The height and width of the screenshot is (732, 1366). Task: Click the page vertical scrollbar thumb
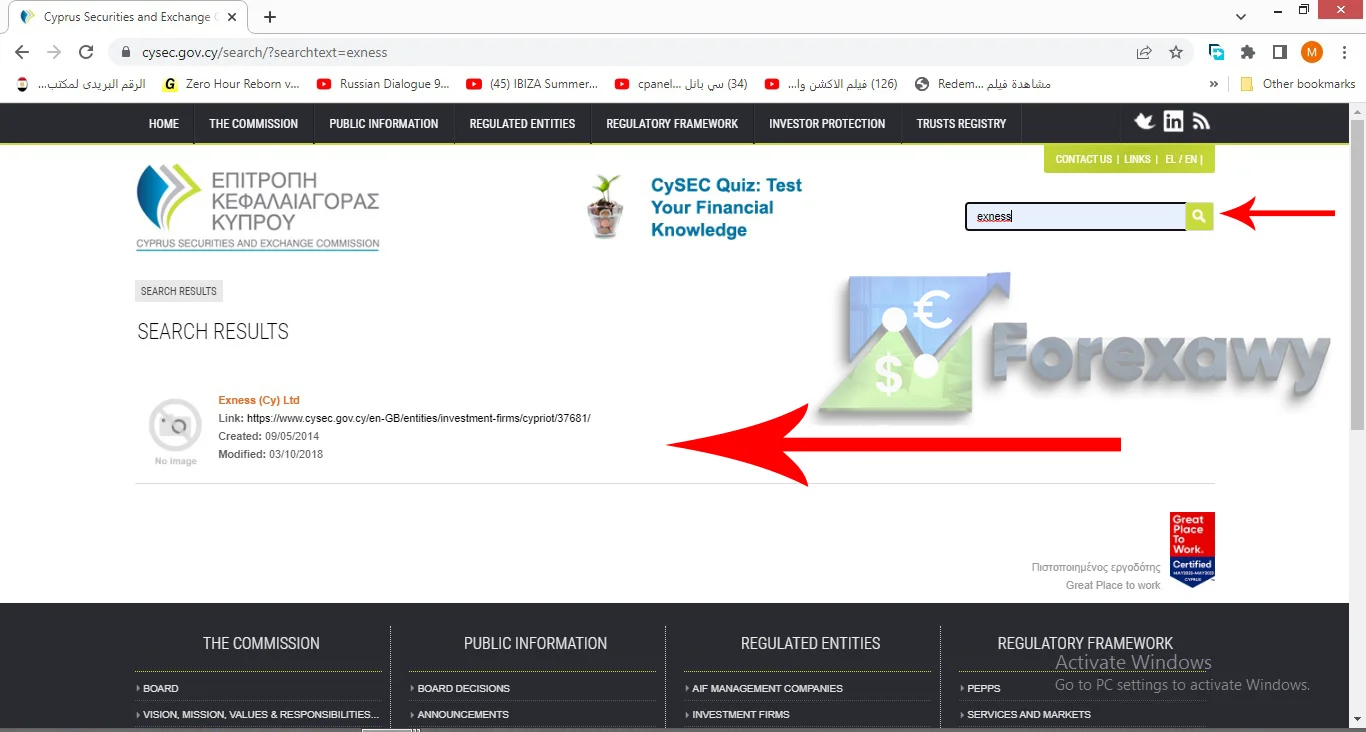1357,275
